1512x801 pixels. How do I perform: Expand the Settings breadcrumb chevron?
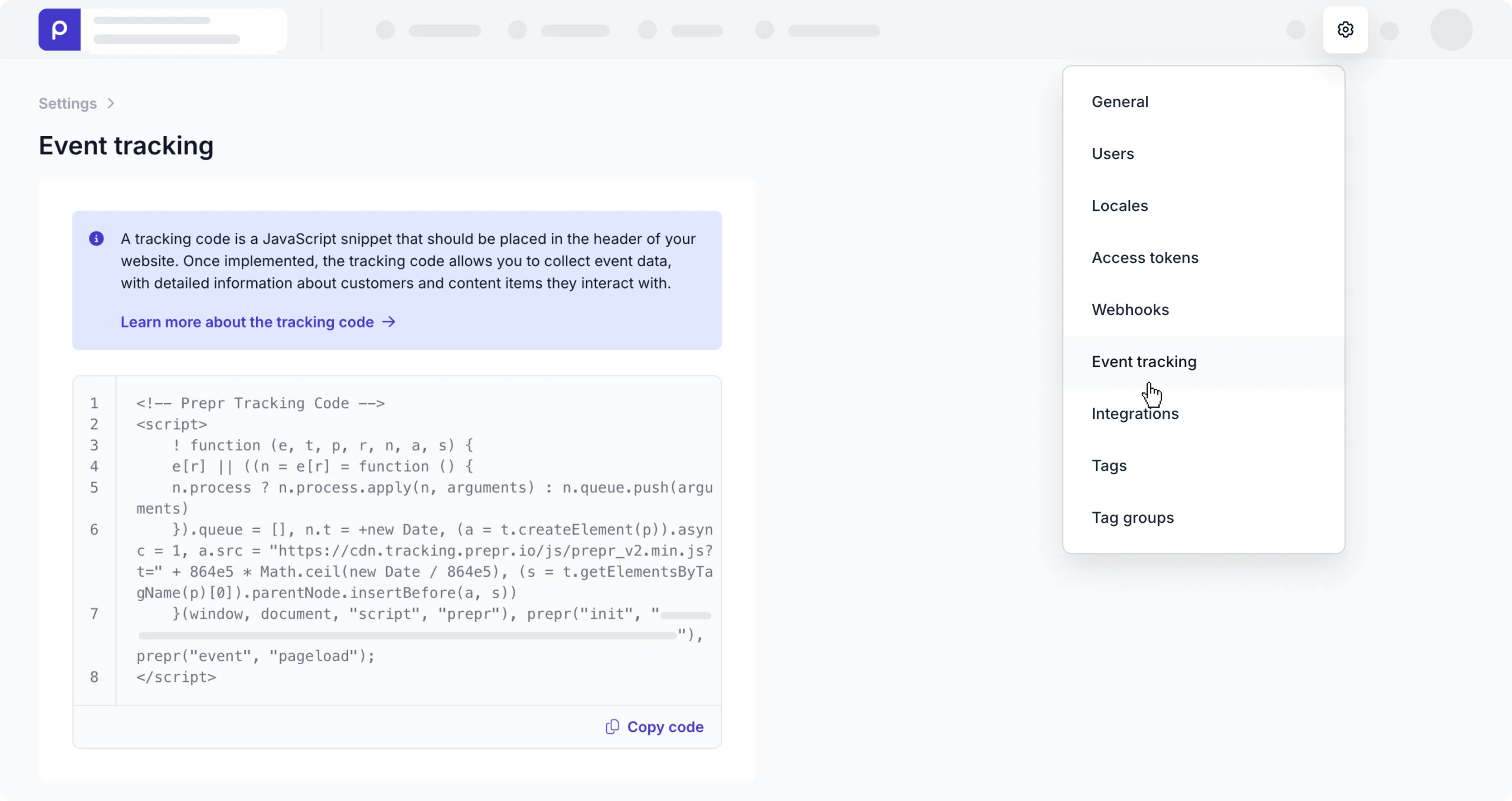tap(111, 103)
